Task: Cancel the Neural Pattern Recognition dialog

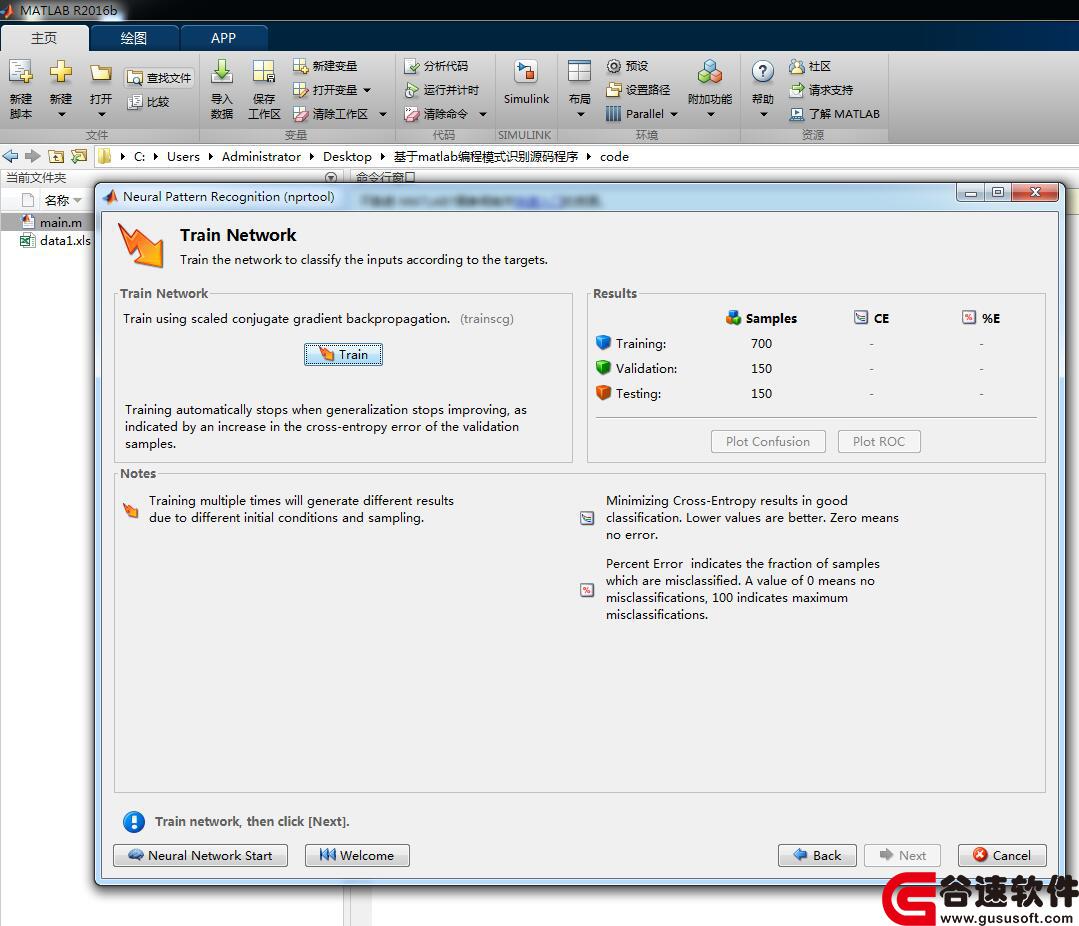Action: [x=1002, y=855]
